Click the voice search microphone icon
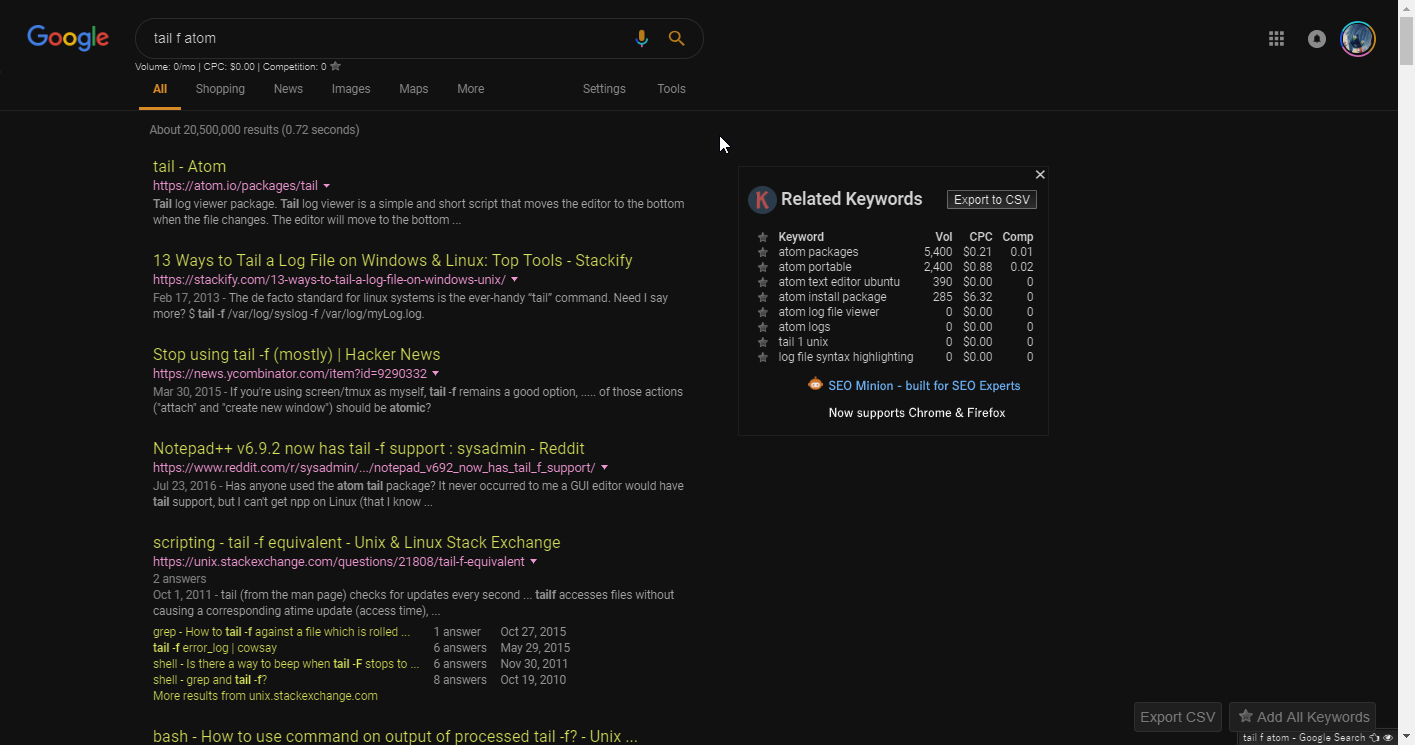This screenshot has width=1415, height=745. 641,38
